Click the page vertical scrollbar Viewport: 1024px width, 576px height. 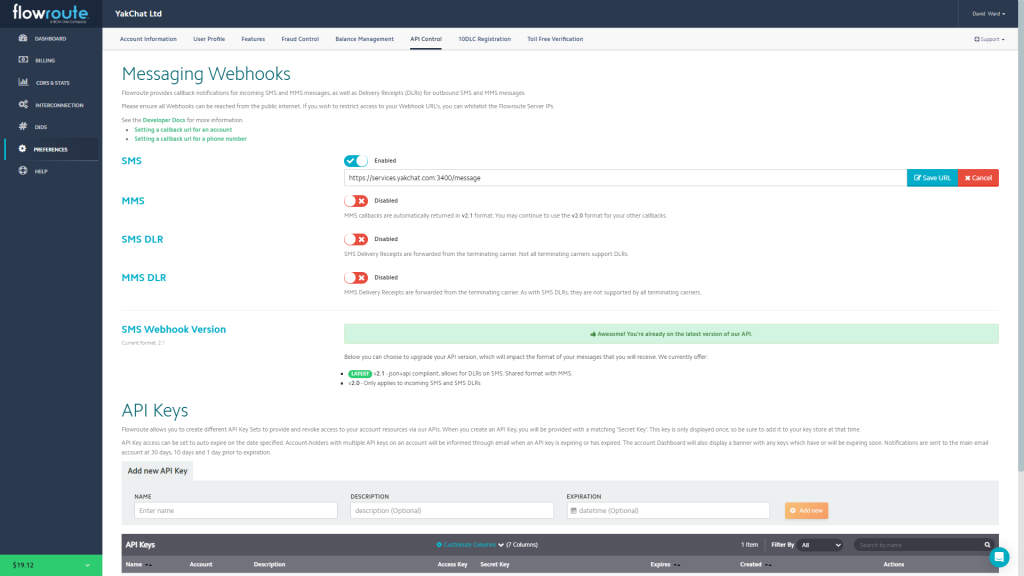pos(1020,235)
